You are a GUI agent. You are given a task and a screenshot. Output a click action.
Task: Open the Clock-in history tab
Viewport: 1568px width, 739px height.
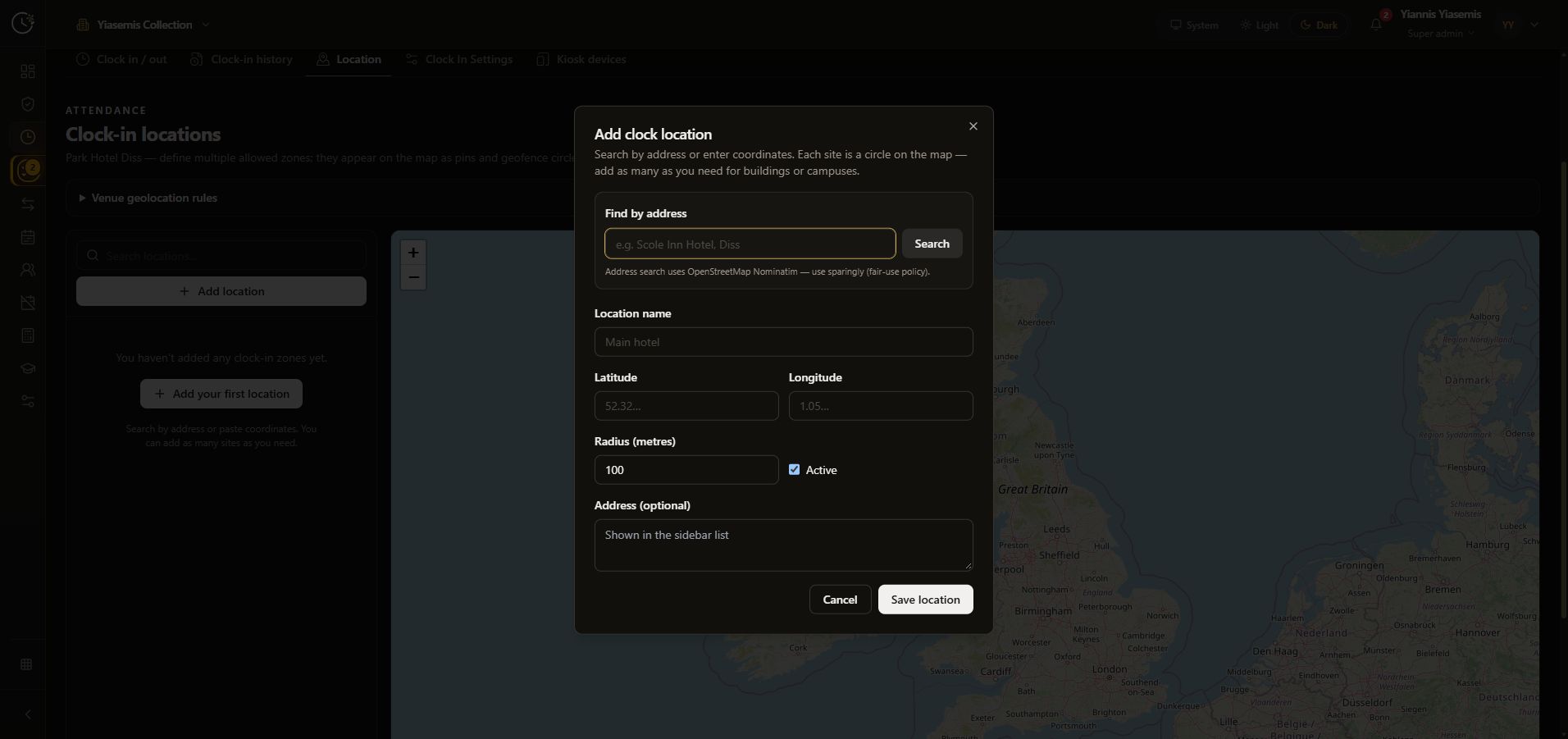coord(241,59)
